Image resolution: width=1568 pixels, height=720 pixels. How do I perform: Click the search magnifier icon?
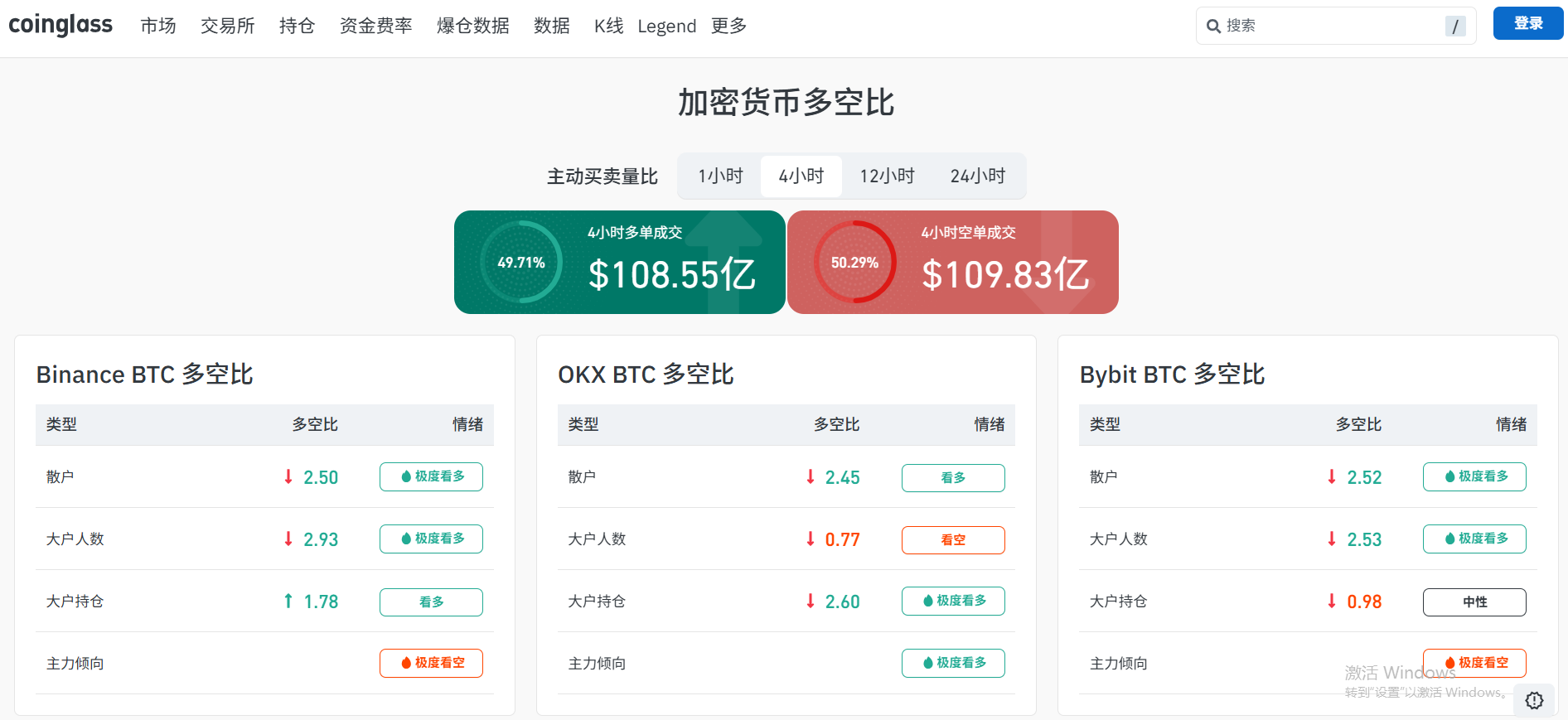[x=1213, y=26]
